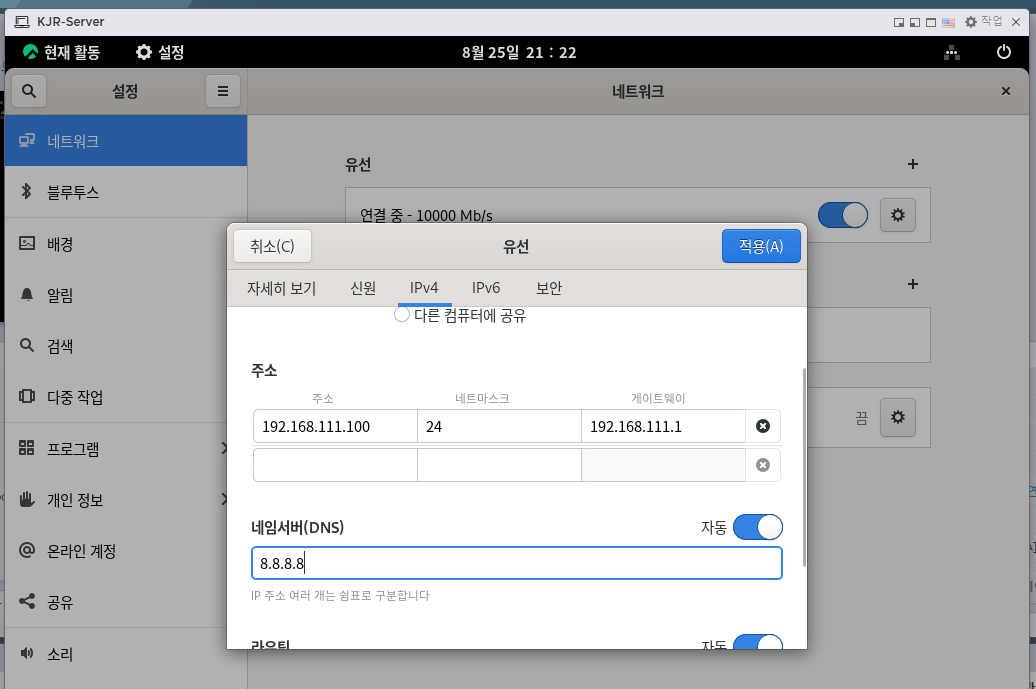The width and height of the screenshot is (1036, 689).
Task: Click the sidebar search magnifier button
Action: (x=28, y=91)
